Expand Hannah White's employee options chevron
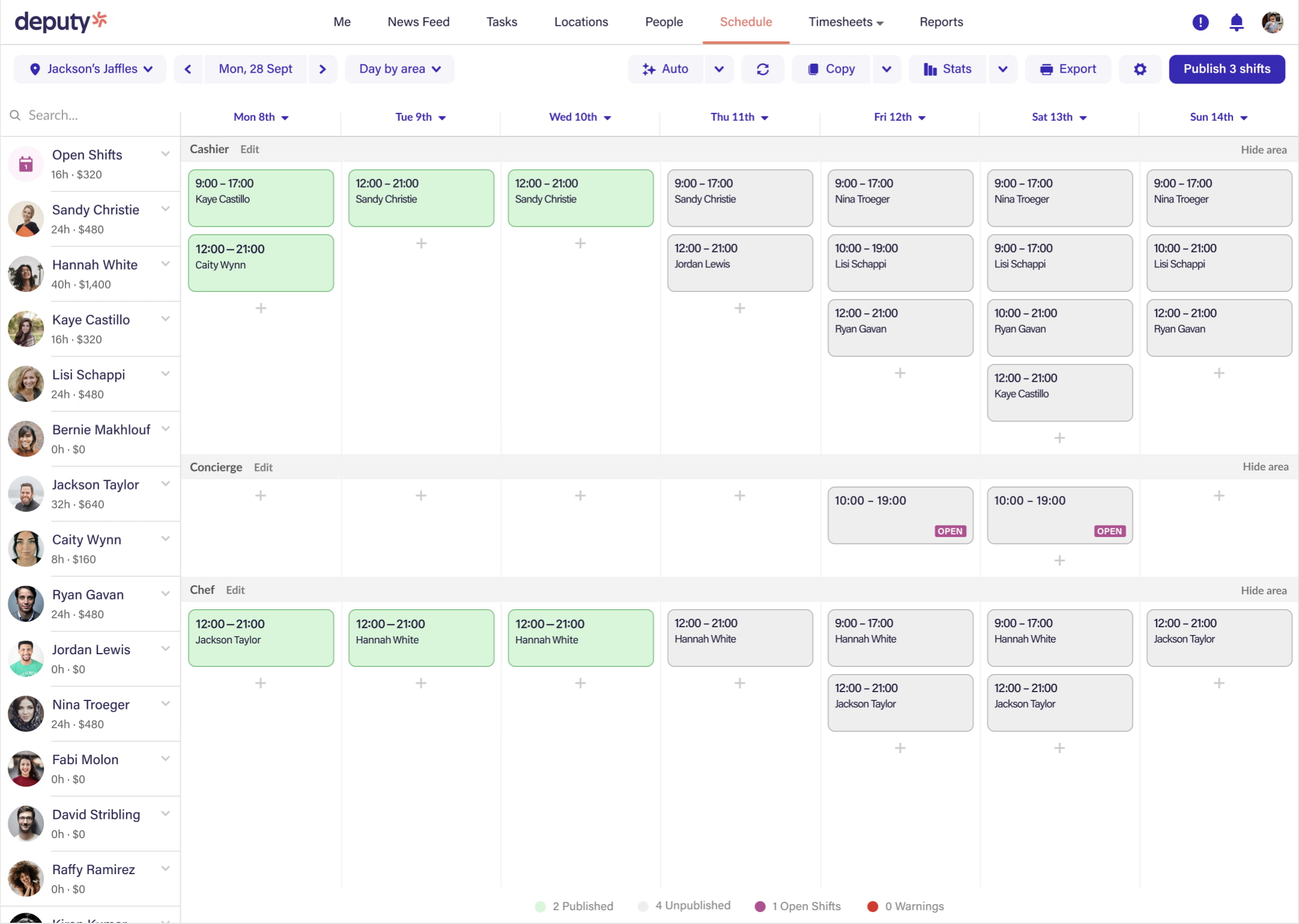Viewport: 1299px width, 924px height. pos(165,264)
